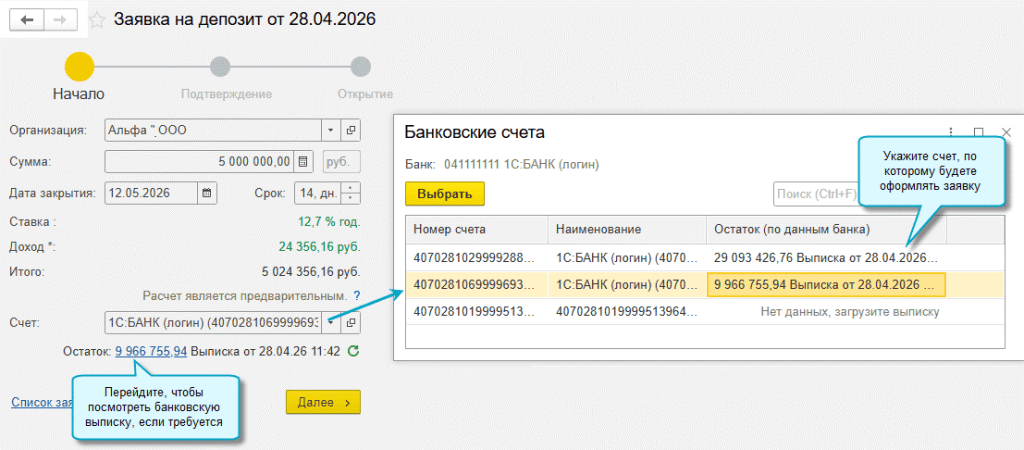
Task: Click cell Нет данных, загрузите выписку
Action: click(x=827, y=312)
